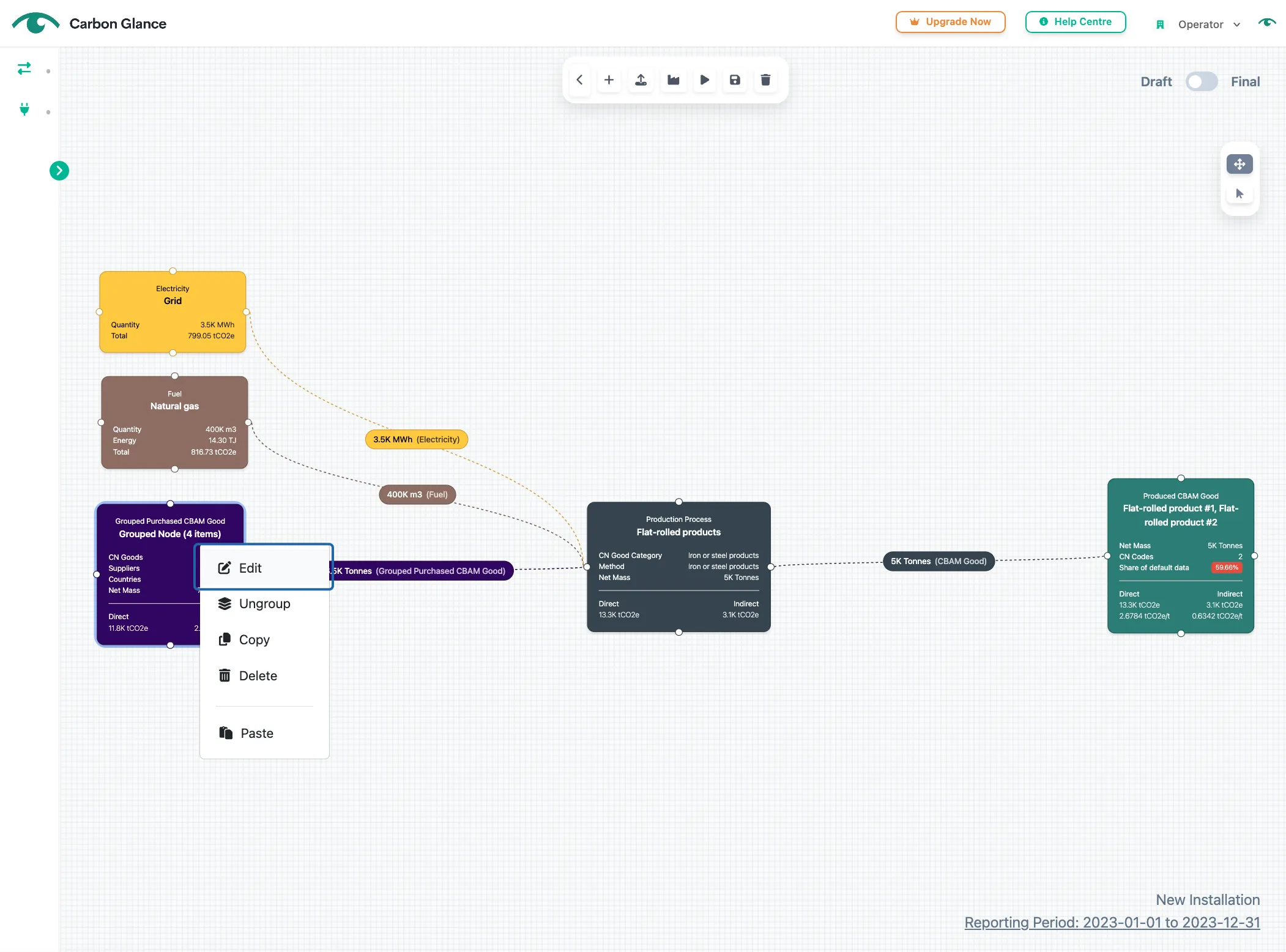The width and height of the screenshot is (1286, 952).
Task: Click the right connector of the Production Process node
Action: click(771, 567)
